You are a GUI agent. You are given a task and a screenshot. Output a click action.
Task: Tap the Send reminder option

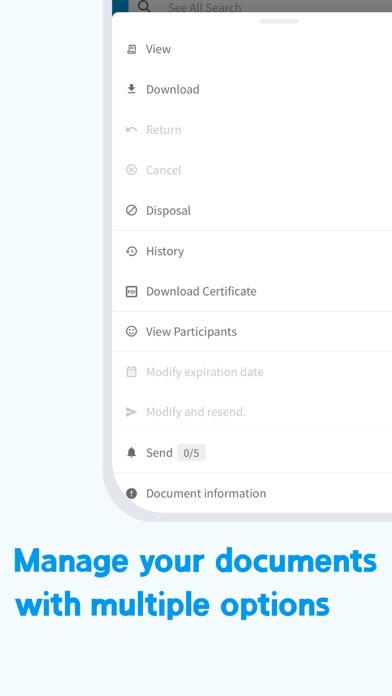[252, 453]
